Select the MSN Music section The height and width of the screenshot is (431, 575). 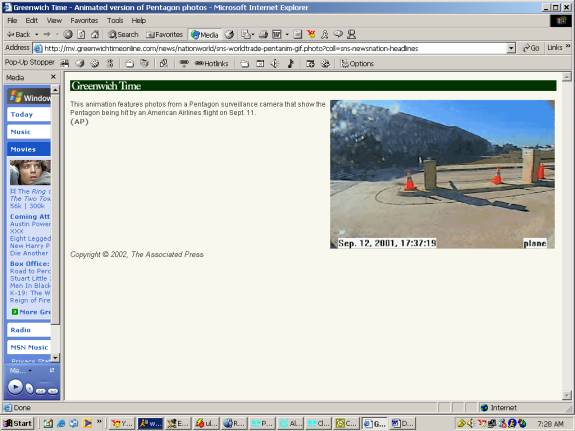(x=29, y=347)
